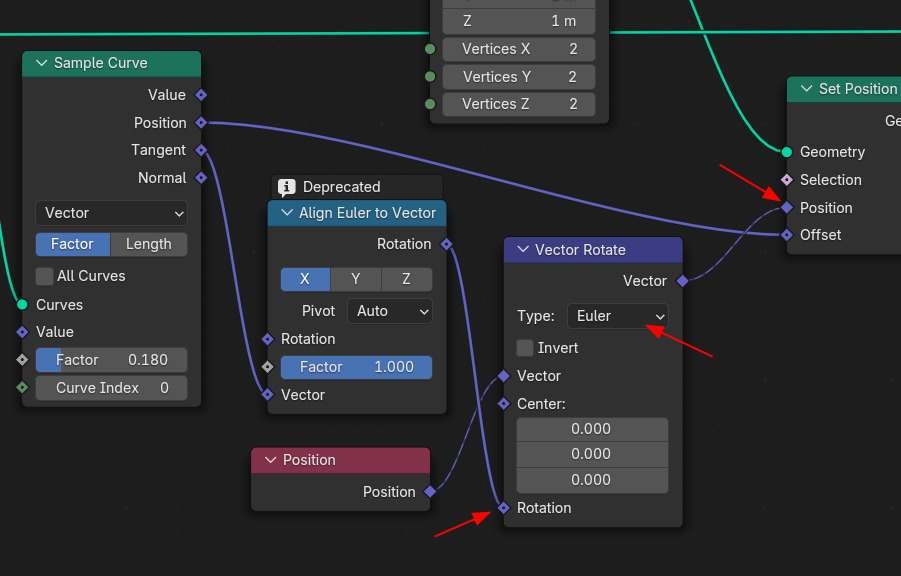
Task: Click the Vertices Z input socket
Action: tap(430, 104)
